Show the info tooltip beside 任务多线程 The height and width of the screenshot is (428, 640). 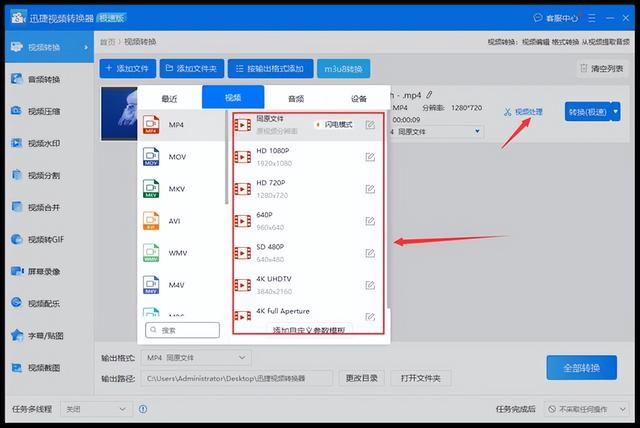[143, 409]
